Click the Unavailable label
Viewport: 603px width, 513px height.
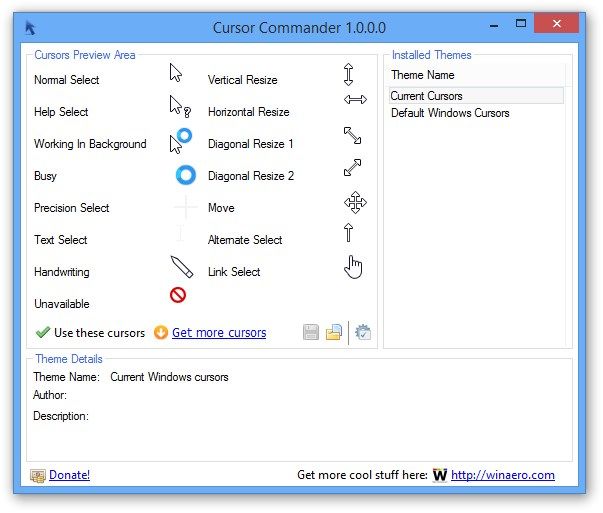pos(62,304)
